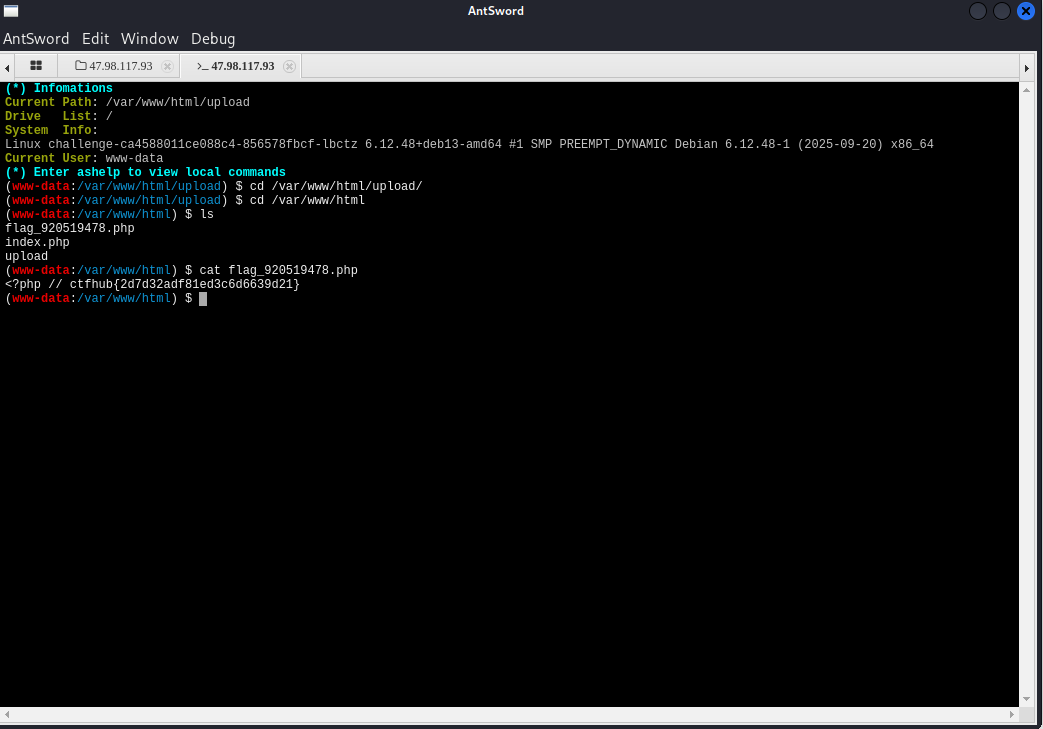Minimize the AntSword window

(978, 11)
